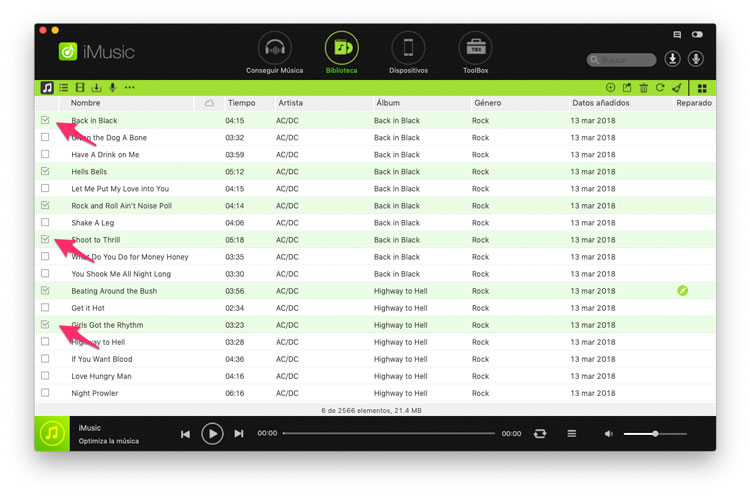Open the Conseguir Música headphones section
Screen dimensions: 750x496
275,53
